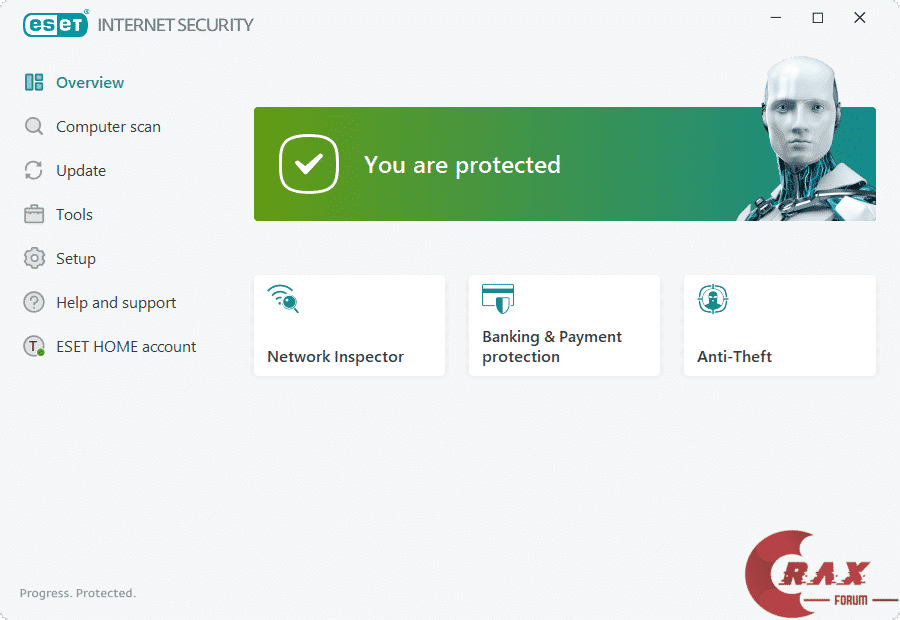This screenshot has width=900, height=620.
Task: Click the Computer scan magnifier icon
Action: coord(34,127)
